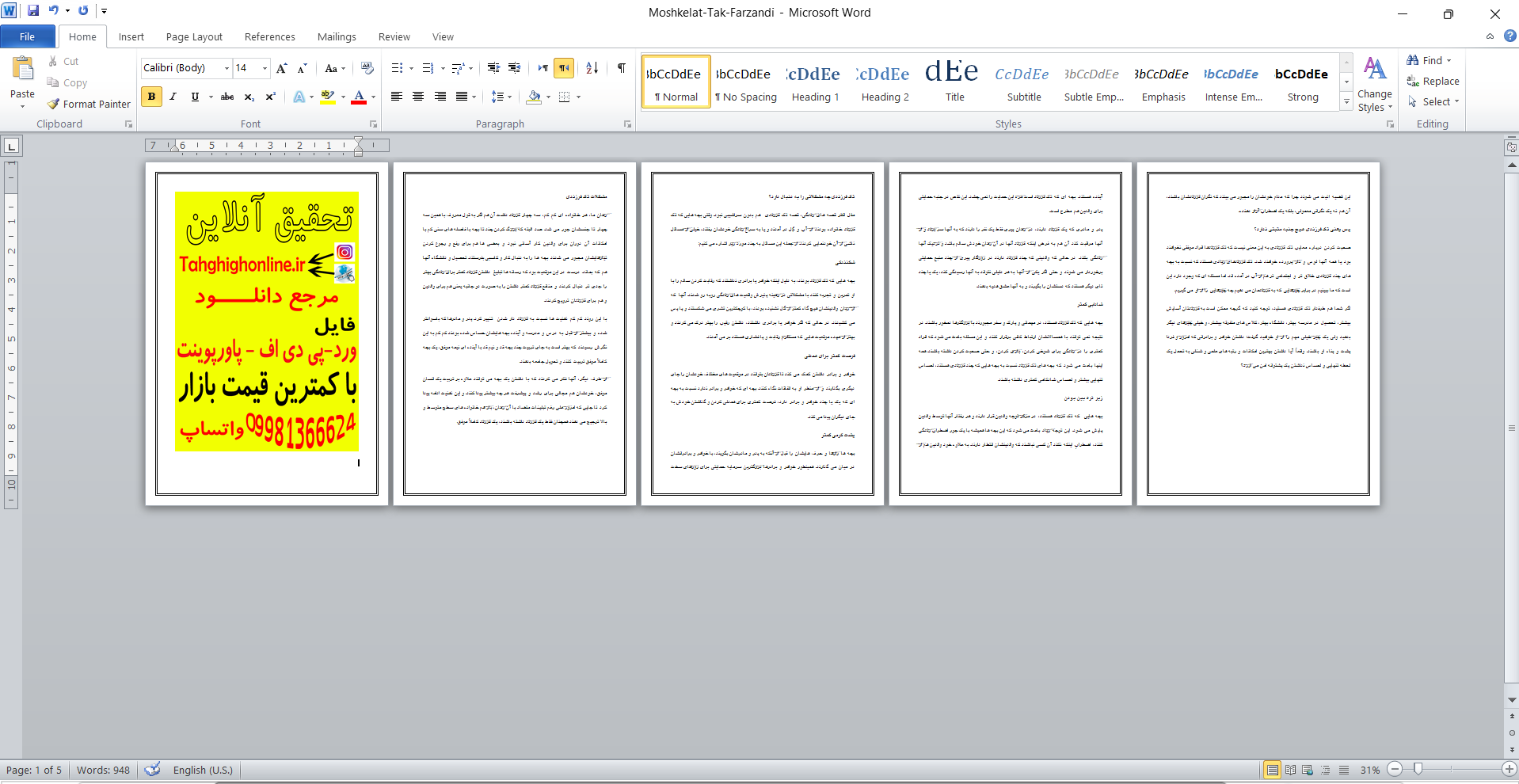
Task: Click the Shrink Font icon
Action: point(302,68)
